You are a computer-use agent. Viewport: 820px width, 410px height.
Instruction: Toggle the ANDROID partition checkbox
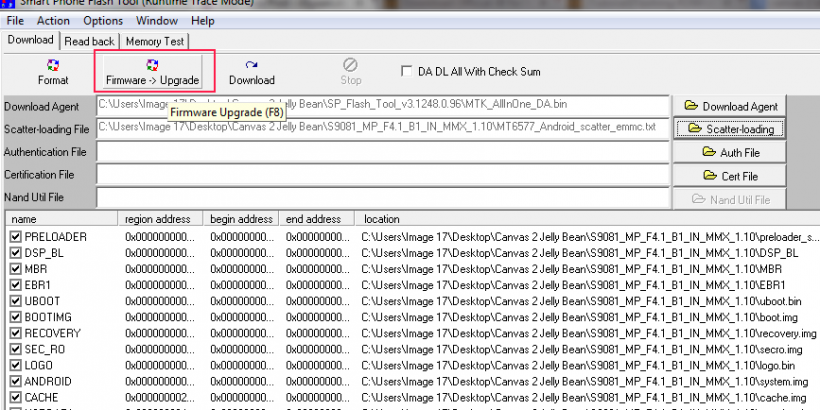coord(15,381)
